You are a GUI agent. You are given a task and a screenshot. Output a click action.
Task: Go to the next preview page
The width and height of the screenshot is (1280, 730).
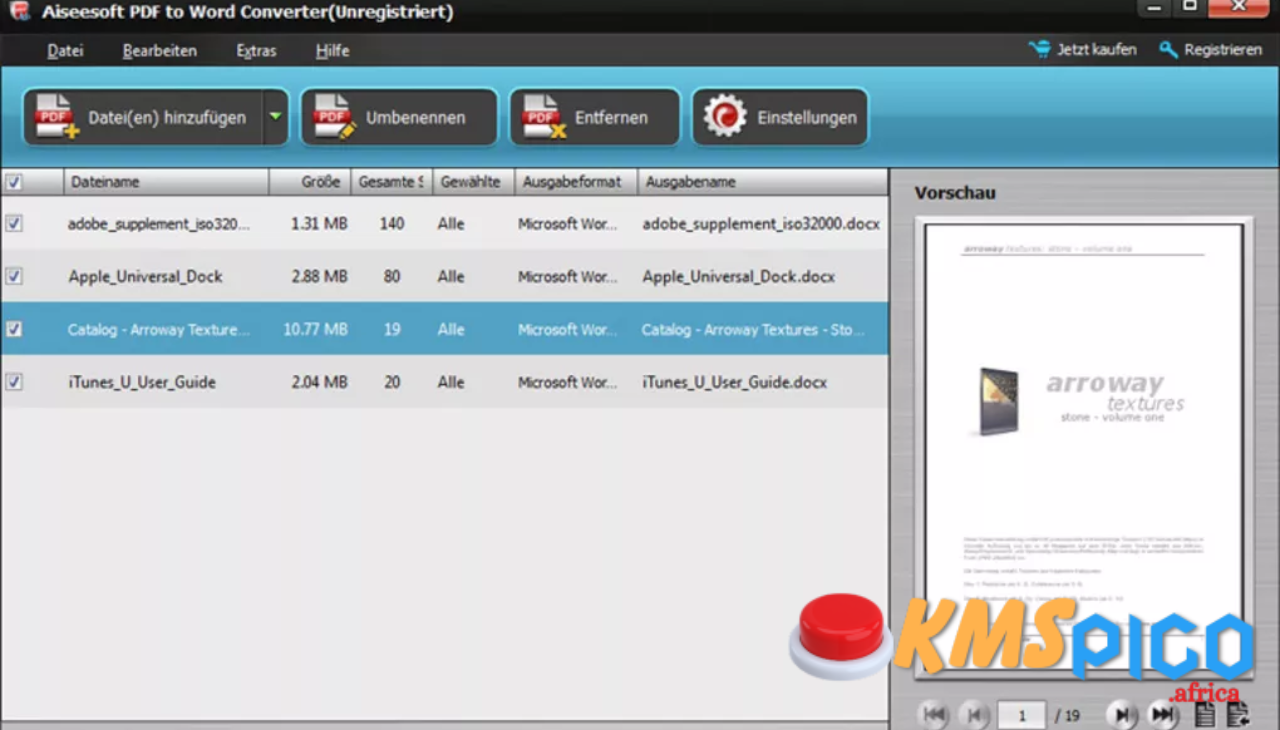click(1122, 714)
